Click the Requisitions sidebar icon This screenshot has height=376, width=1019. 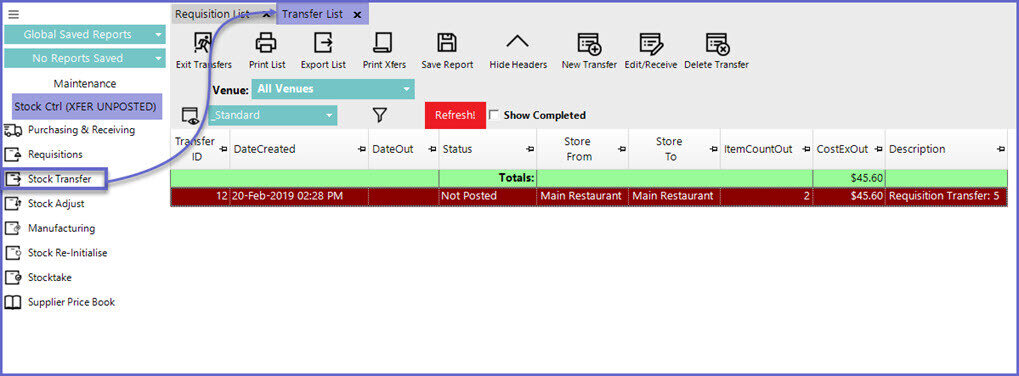(x=13, y=155)
